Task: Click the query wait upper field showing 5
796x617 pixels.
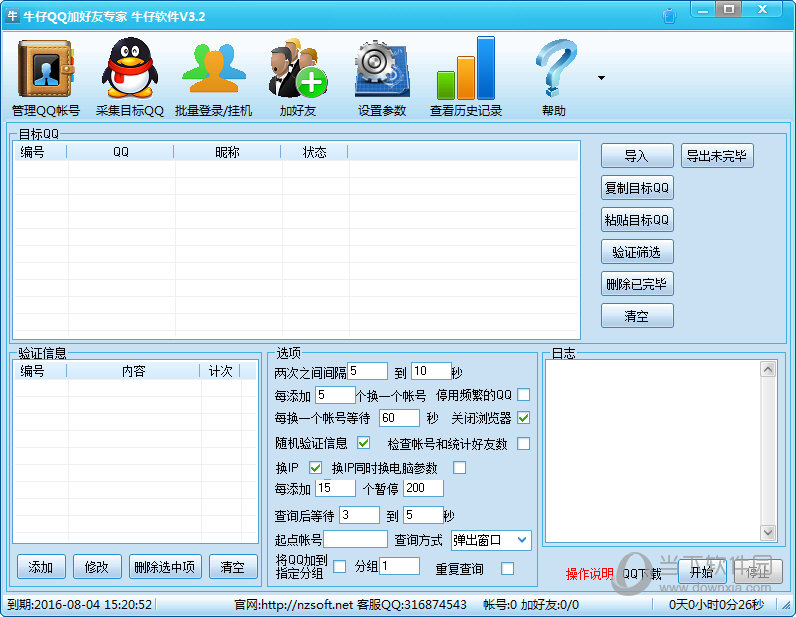Action: pos(423,515)
